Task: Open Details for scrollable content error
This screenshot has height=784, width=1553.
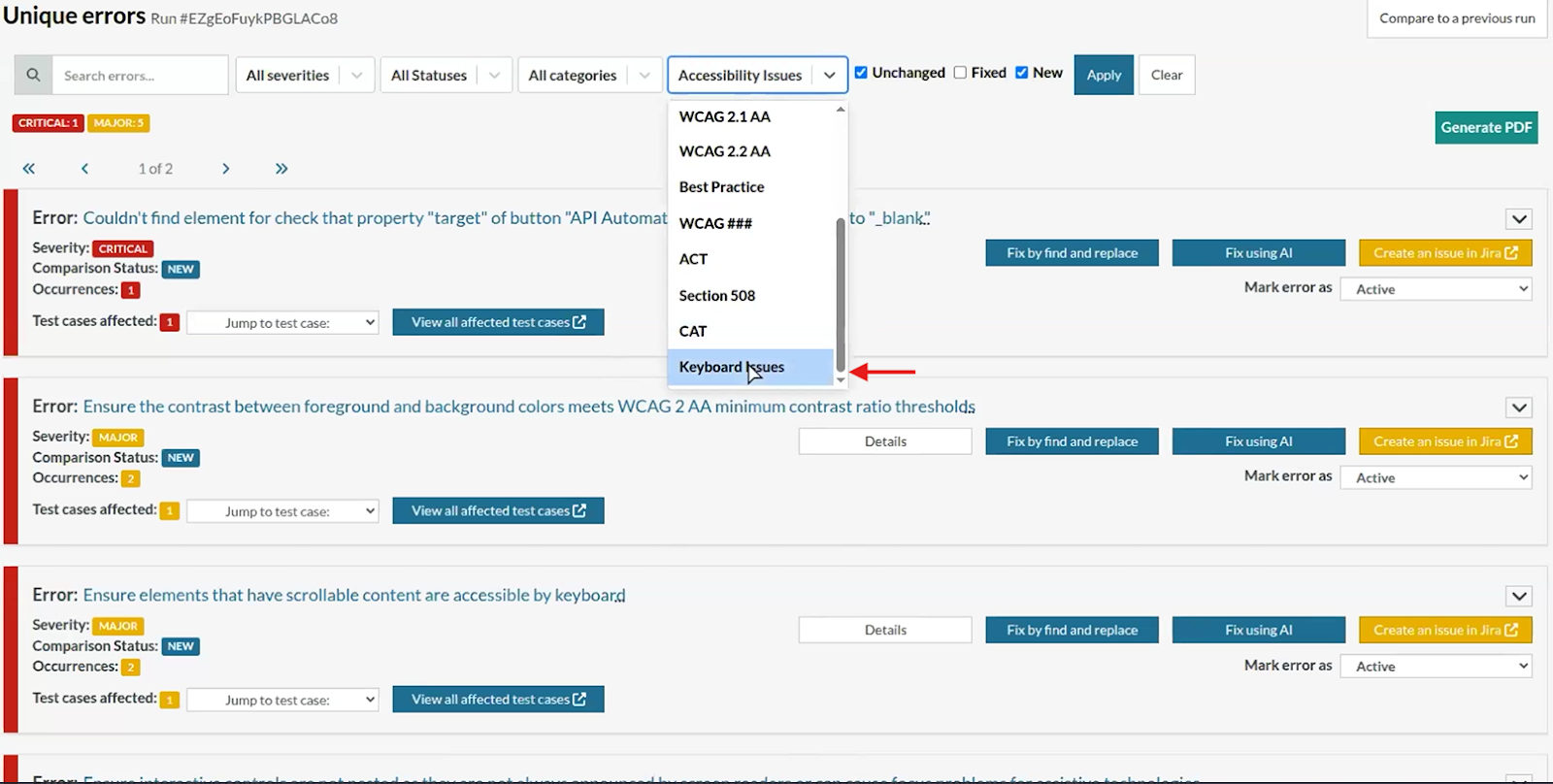Action: click(885, 630)
